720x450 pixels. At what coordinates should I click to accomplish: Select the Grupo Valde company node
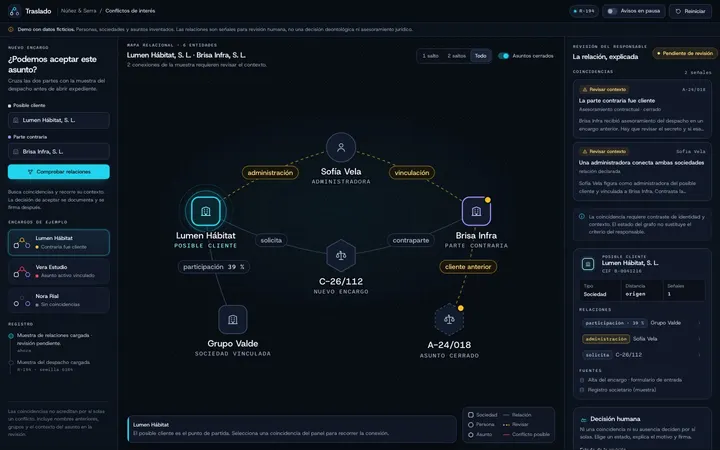tap(233, 320)
